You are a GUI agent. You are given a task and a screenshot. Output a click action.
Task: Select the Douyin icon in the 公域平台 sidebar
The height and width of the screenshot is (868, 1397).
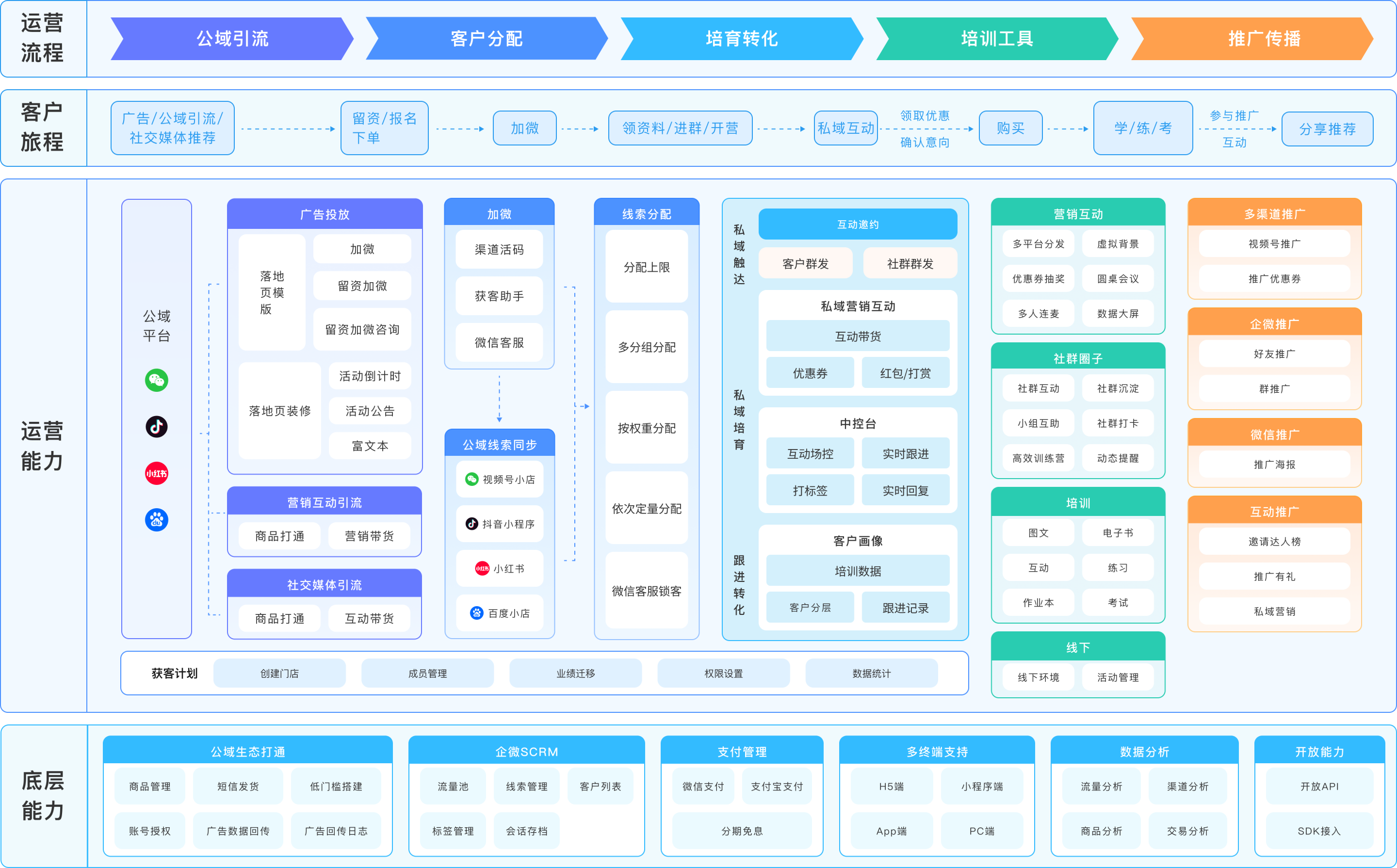[x=156, y=426]
